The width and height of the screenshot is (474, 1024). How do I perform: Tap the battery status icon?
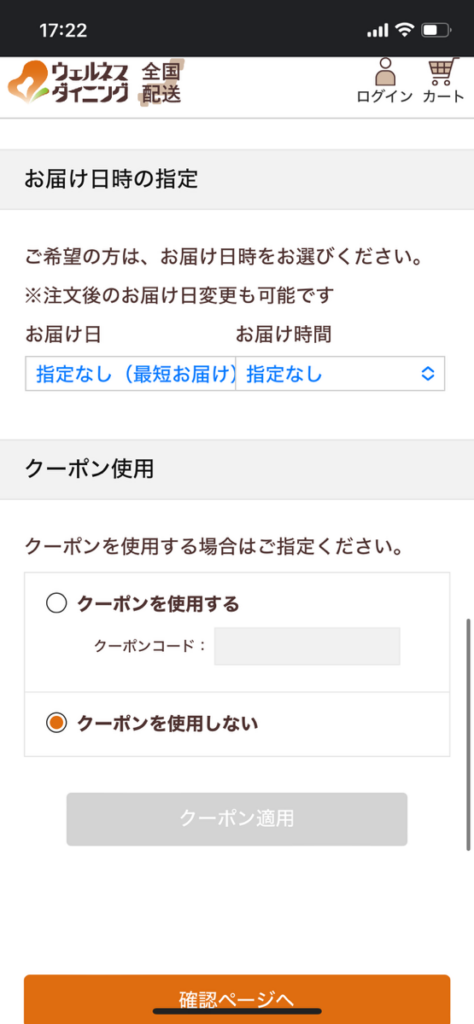point(436,29)
